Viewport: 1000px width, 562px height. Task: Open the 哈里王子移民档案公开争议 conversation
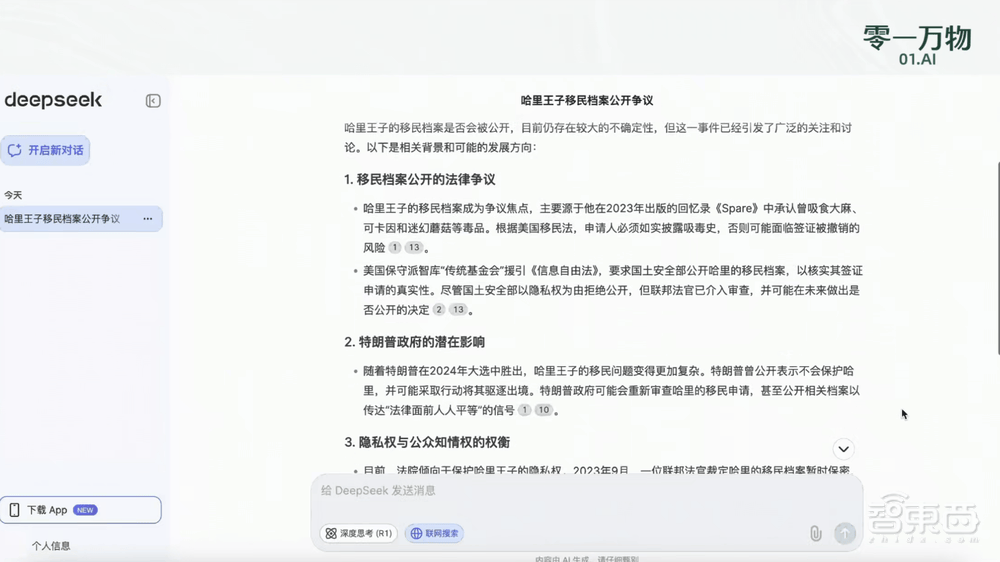(x=81, y=219)
